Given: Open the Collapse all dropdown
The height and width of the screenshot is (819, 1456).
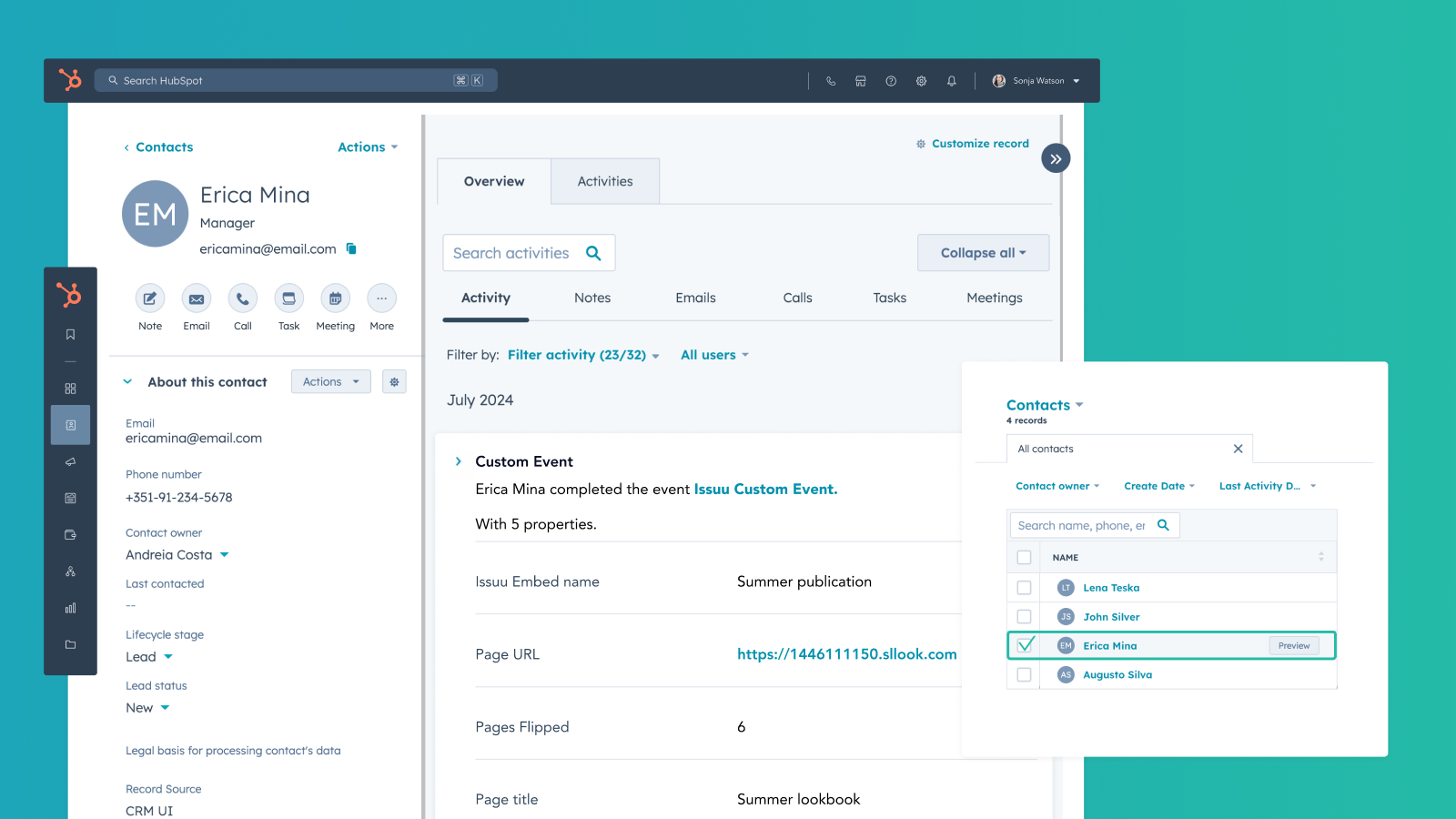Looking at the screenshot, I should [983, 253].
